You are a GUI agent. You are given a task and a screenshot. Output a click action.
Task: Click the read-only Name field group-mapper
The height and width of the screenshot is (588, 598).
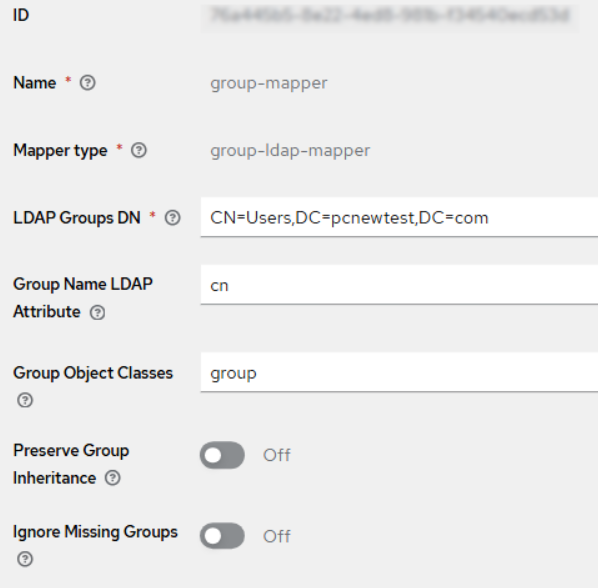click(268, 83)
